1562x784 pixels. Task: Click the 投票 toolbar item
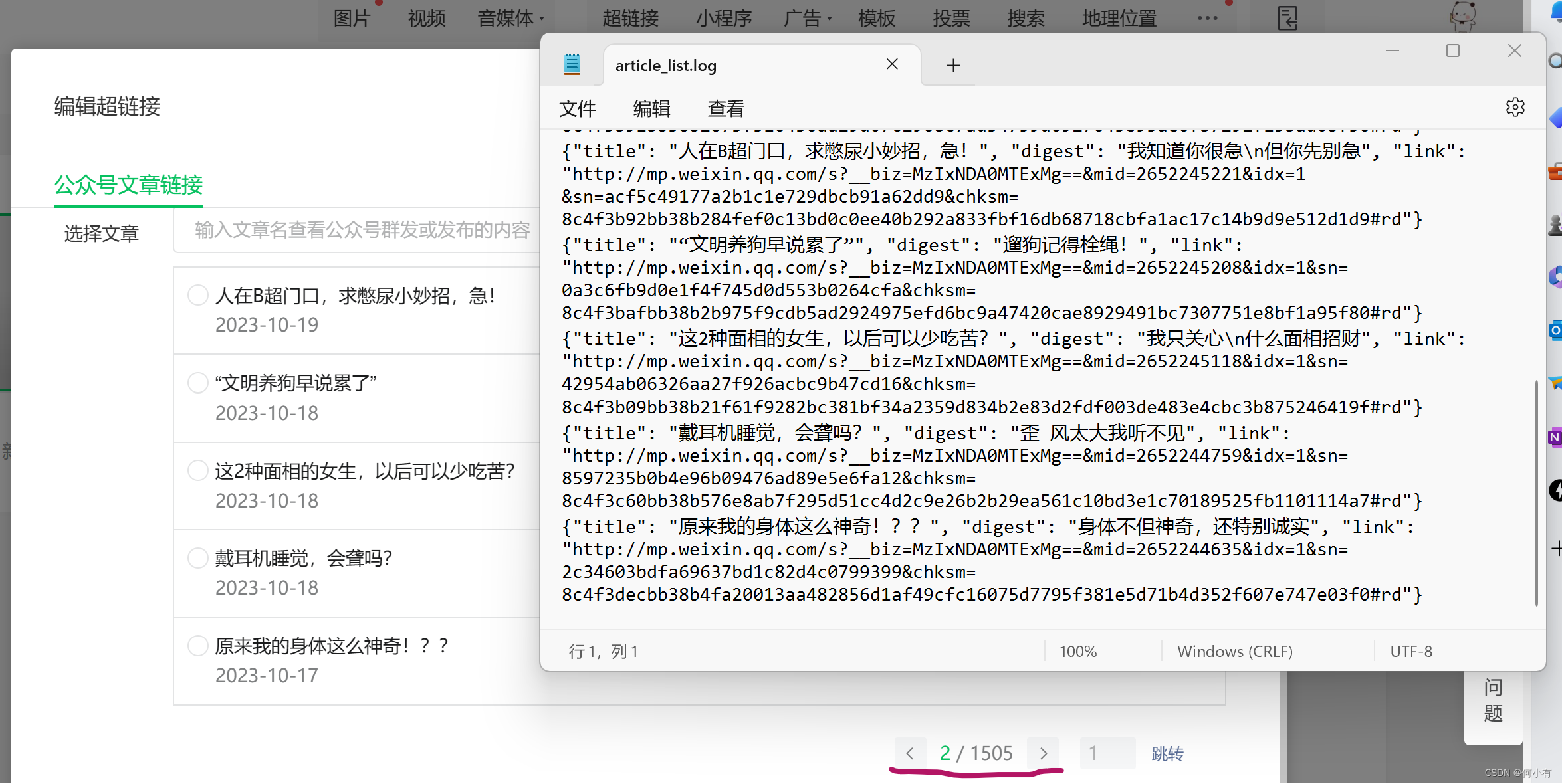coord(951,19)
